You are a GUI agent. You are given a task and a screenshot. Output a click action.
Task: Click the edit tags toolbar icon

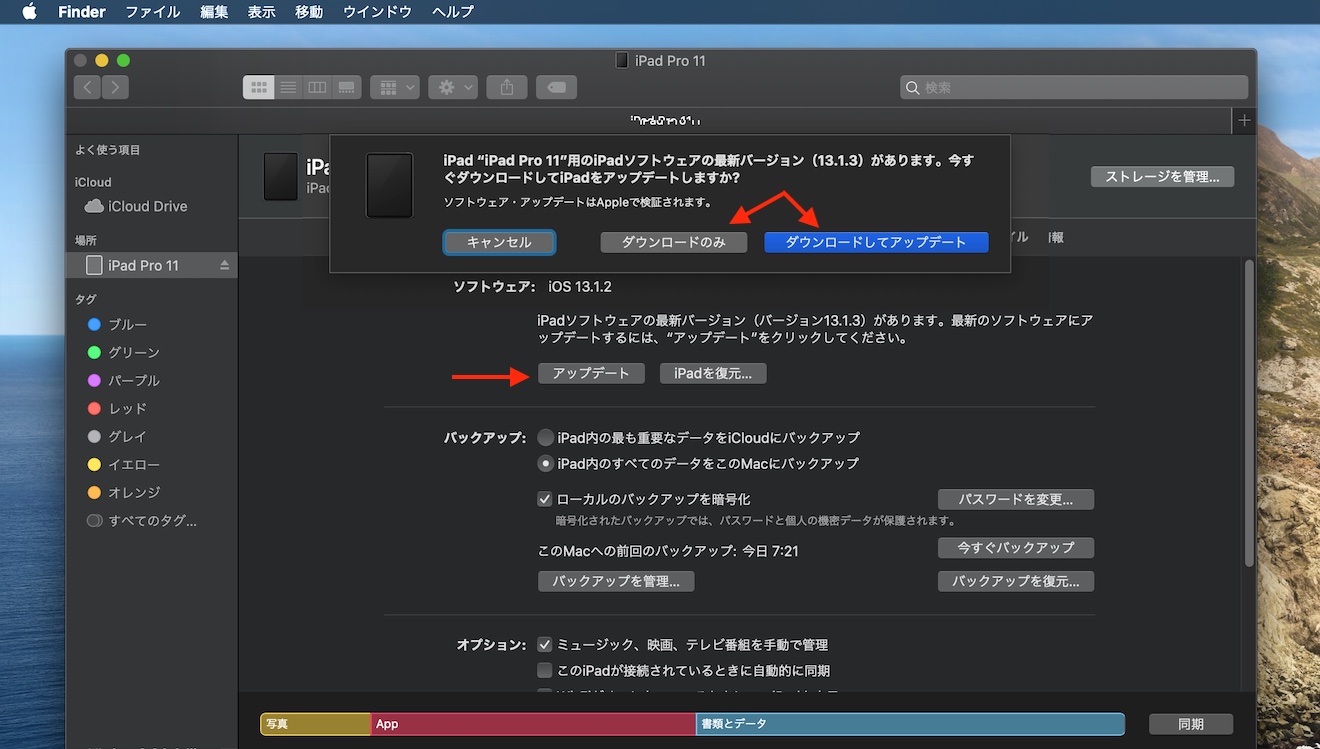(556, 87)
